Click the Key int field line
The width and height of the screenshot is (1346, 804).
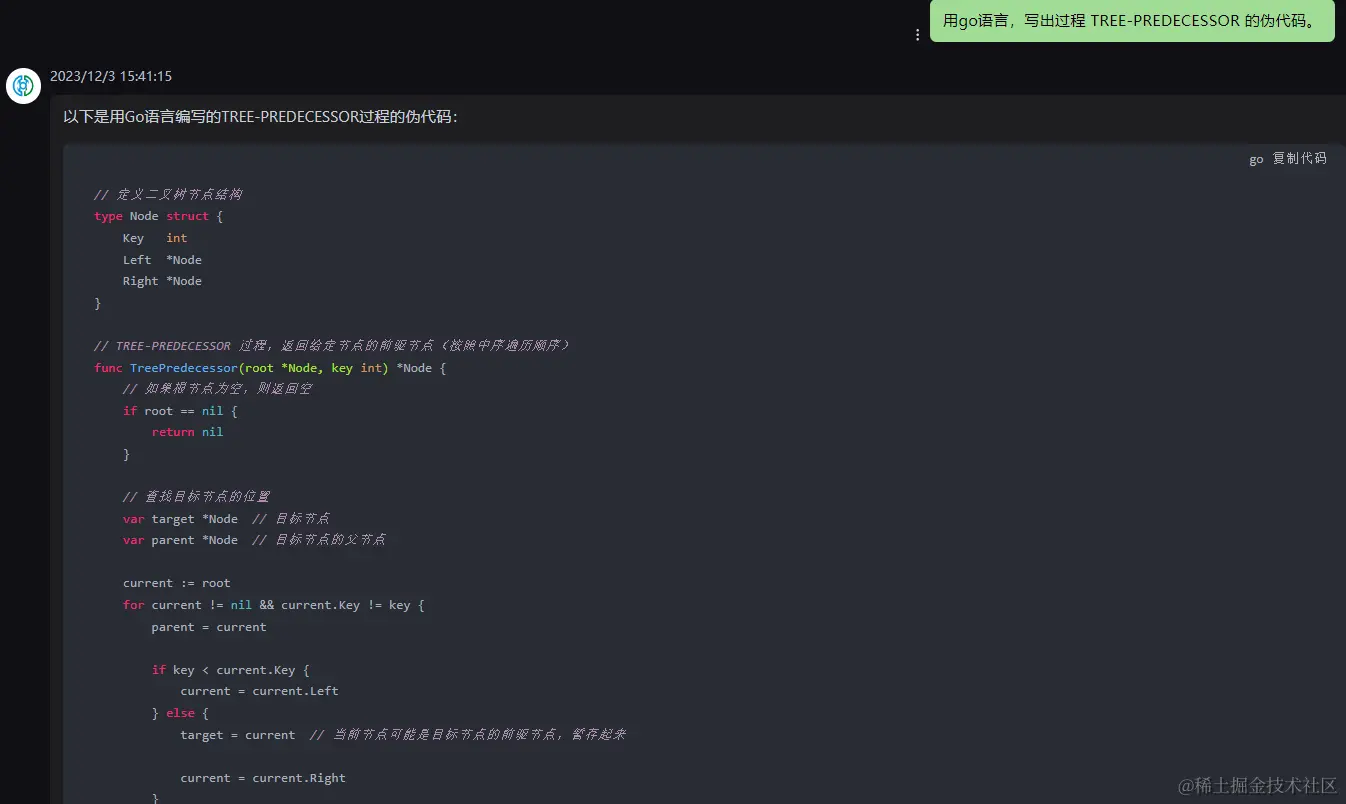155,238
